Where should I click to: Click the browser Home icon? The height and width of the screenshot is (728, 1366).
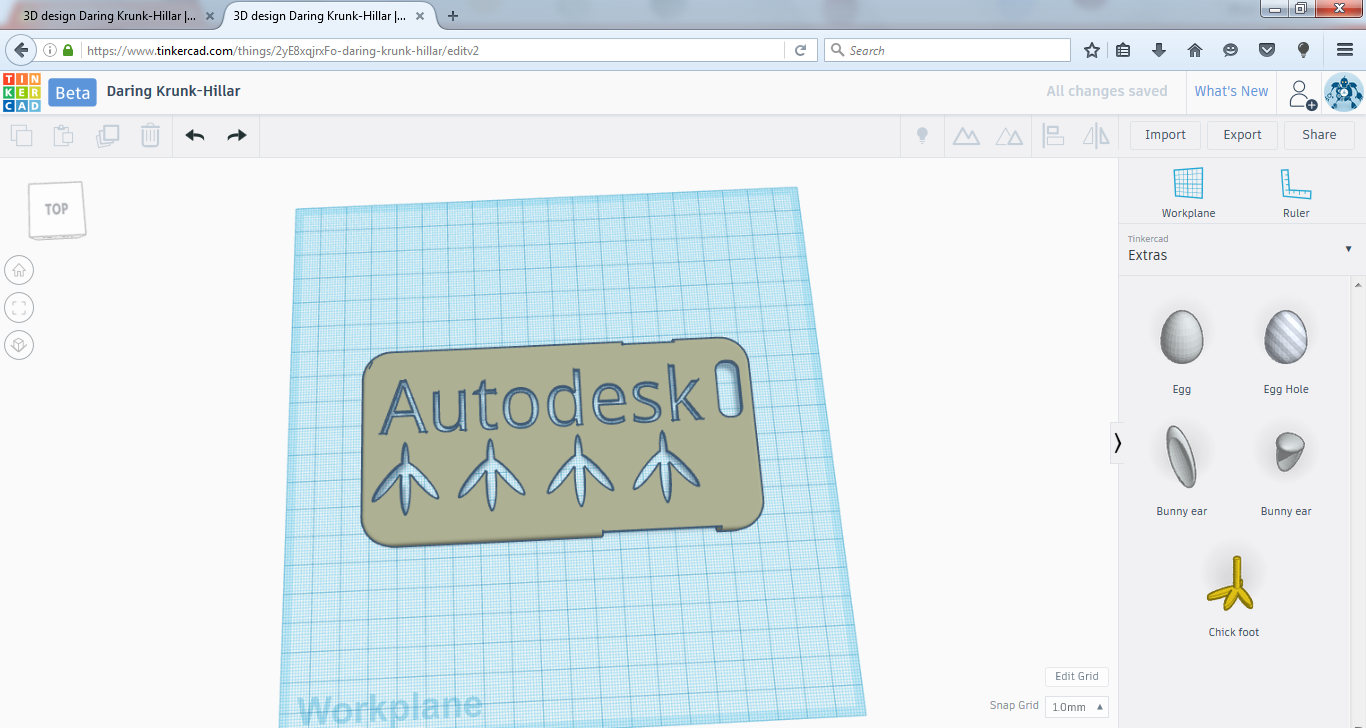tap(1195, 50)
